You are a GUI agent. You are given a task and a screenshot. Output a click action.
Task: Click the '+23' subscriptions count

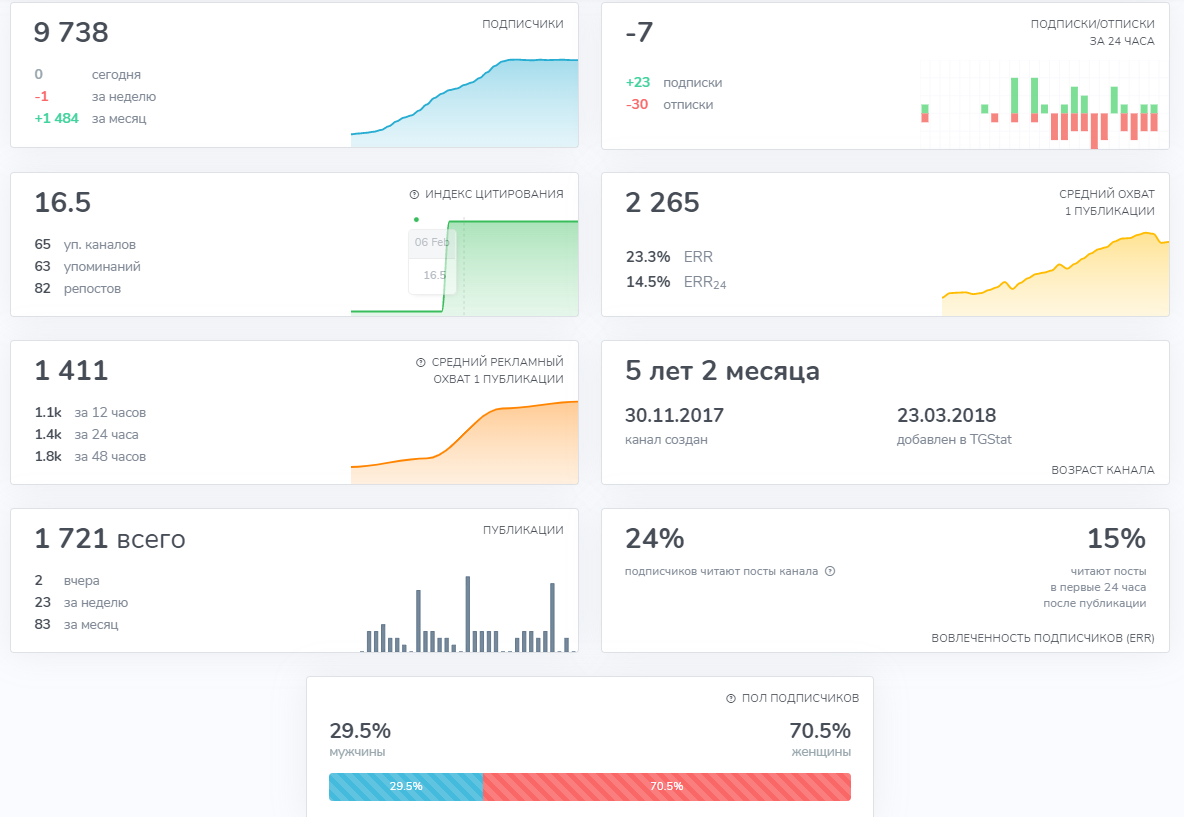coord(638,82)
